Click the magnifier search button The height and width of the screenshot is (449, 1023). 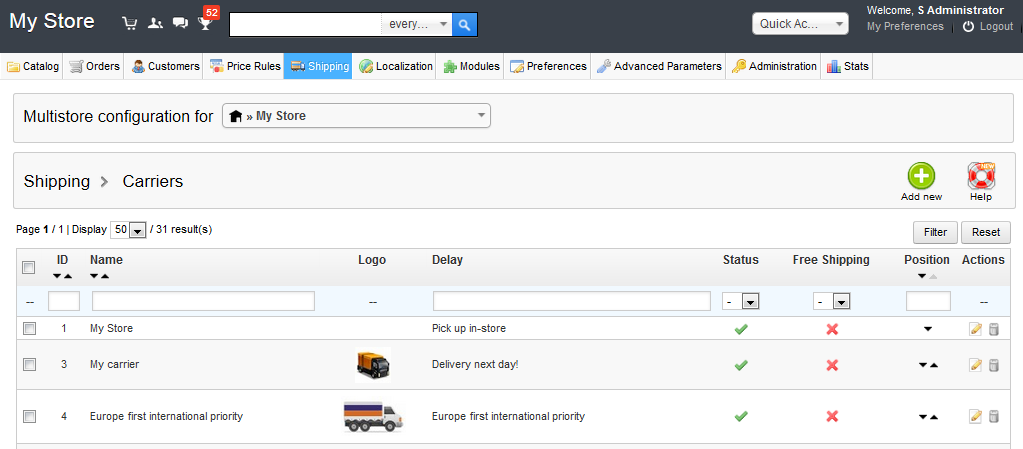coord(464,24)
